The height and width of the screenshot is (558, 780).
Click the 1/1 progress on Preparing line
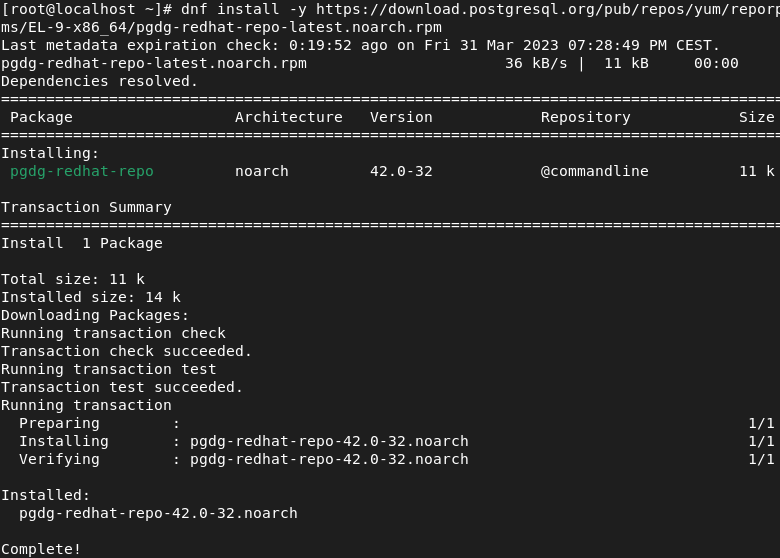761,423
